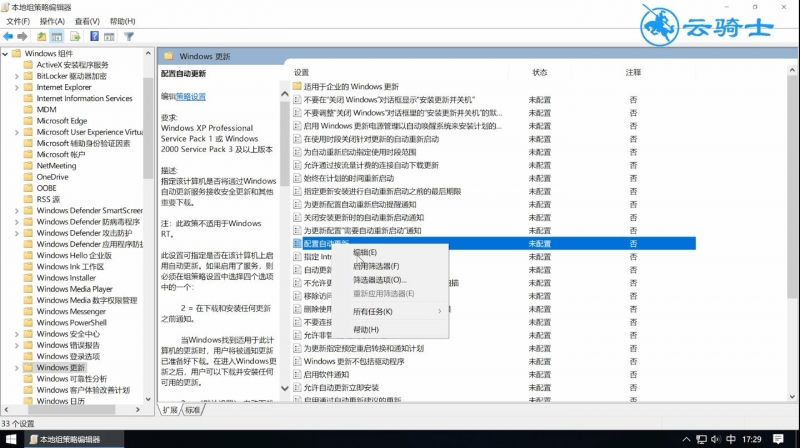
Task: Click the 状态 column header
Action: 540,72
